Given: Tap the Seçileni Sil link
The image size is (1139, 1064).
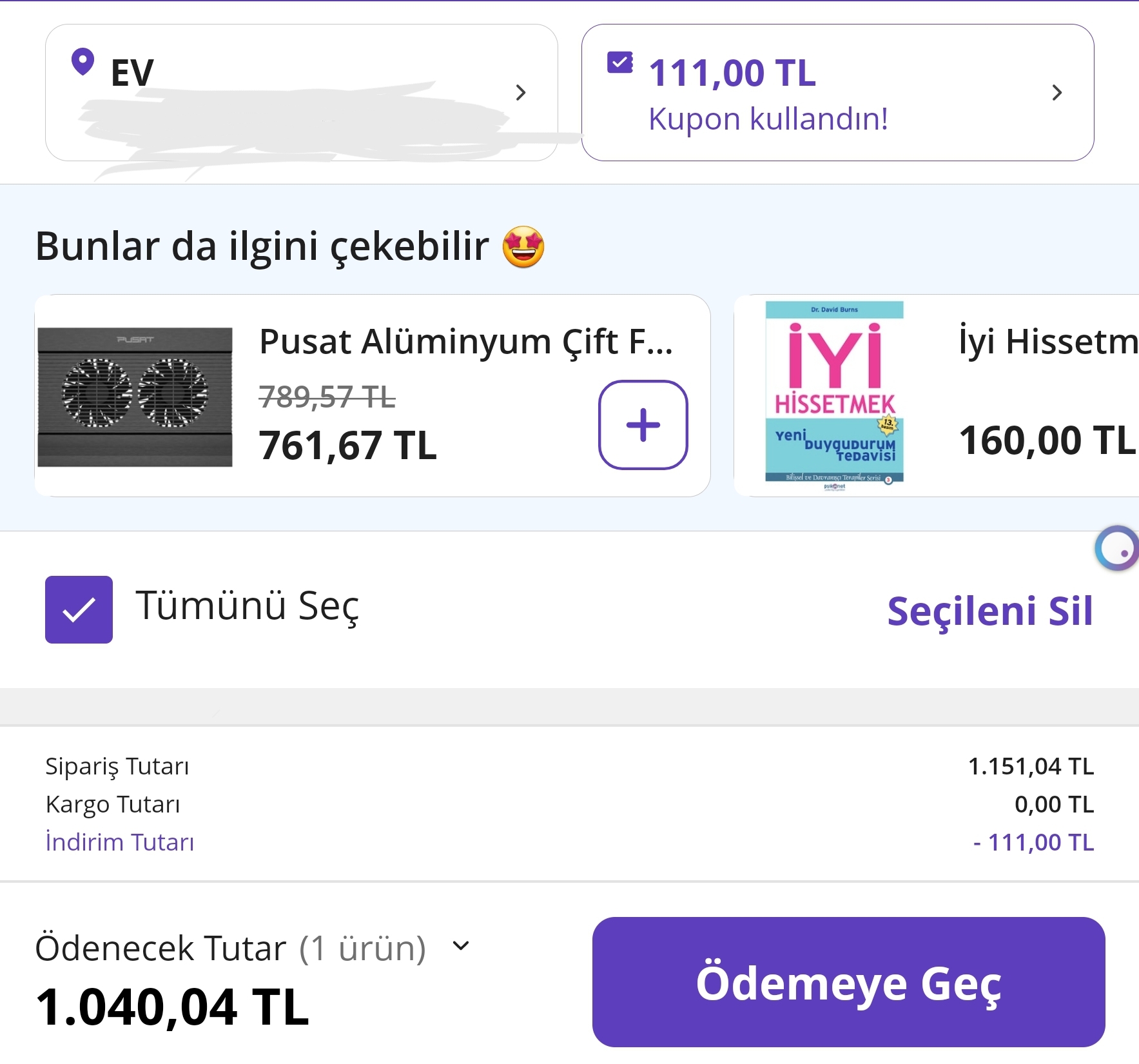Looking at the screenshot, I should pos(990,611).
